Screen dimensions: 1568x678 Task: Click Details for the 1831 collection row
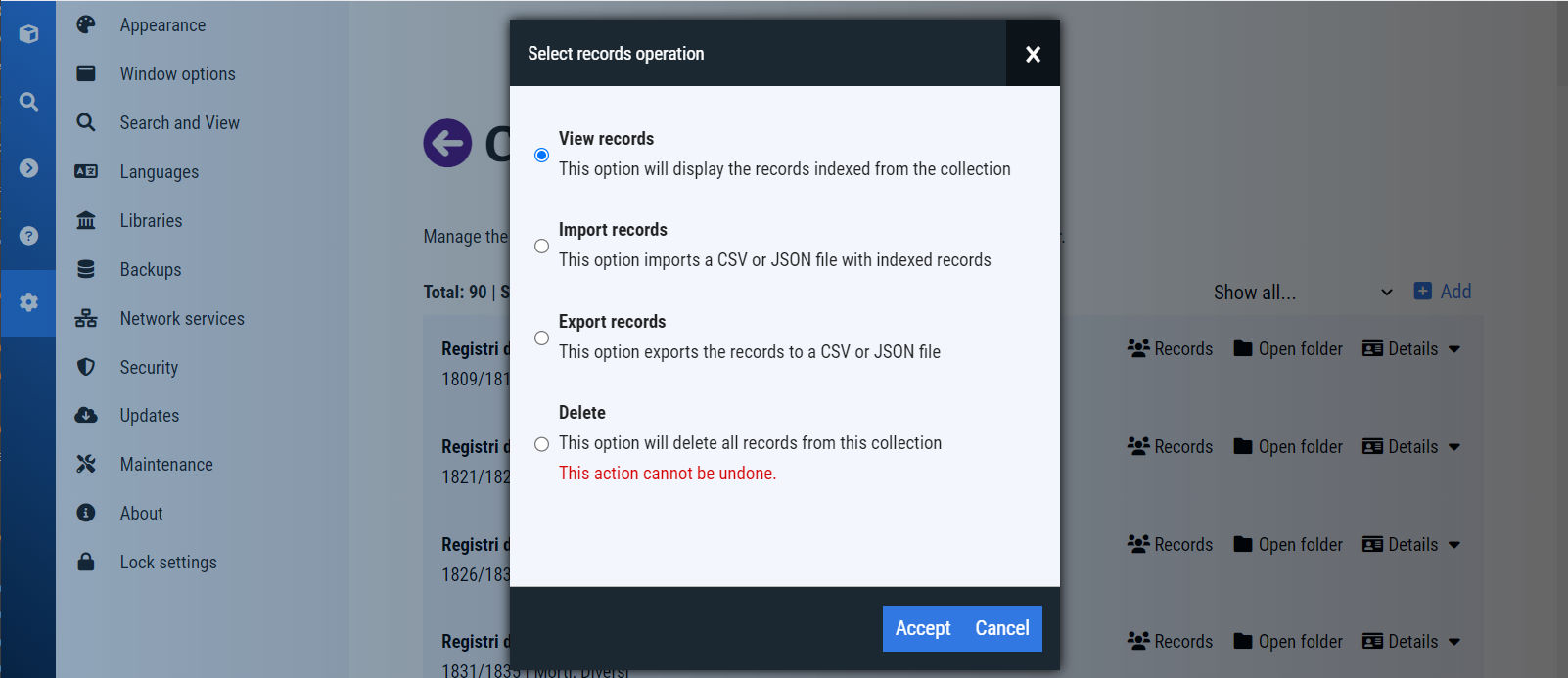[x=1401, y=642]
